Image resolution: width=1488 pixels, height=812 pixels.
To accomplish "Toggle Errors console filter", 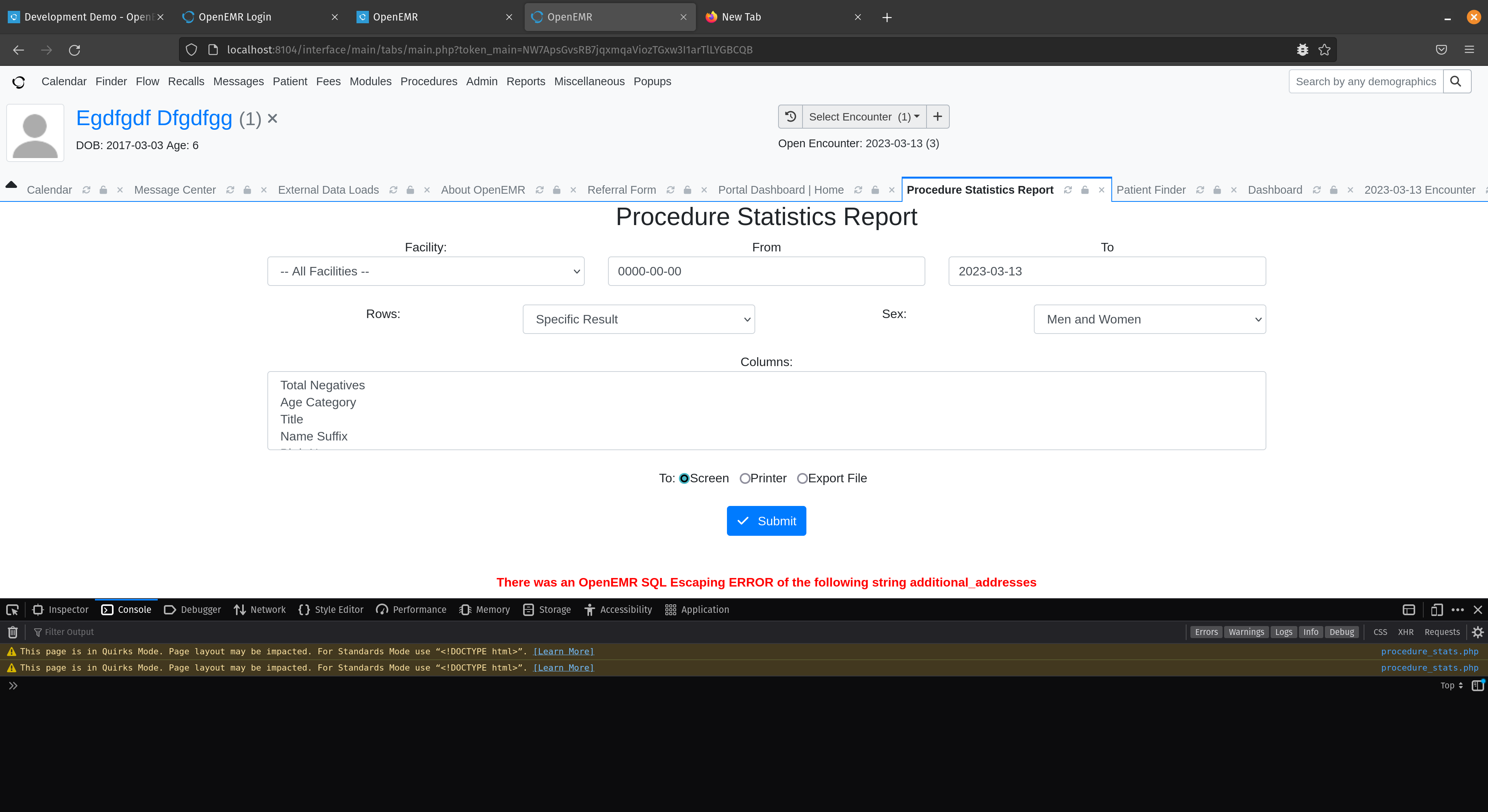I will 1206,632.
